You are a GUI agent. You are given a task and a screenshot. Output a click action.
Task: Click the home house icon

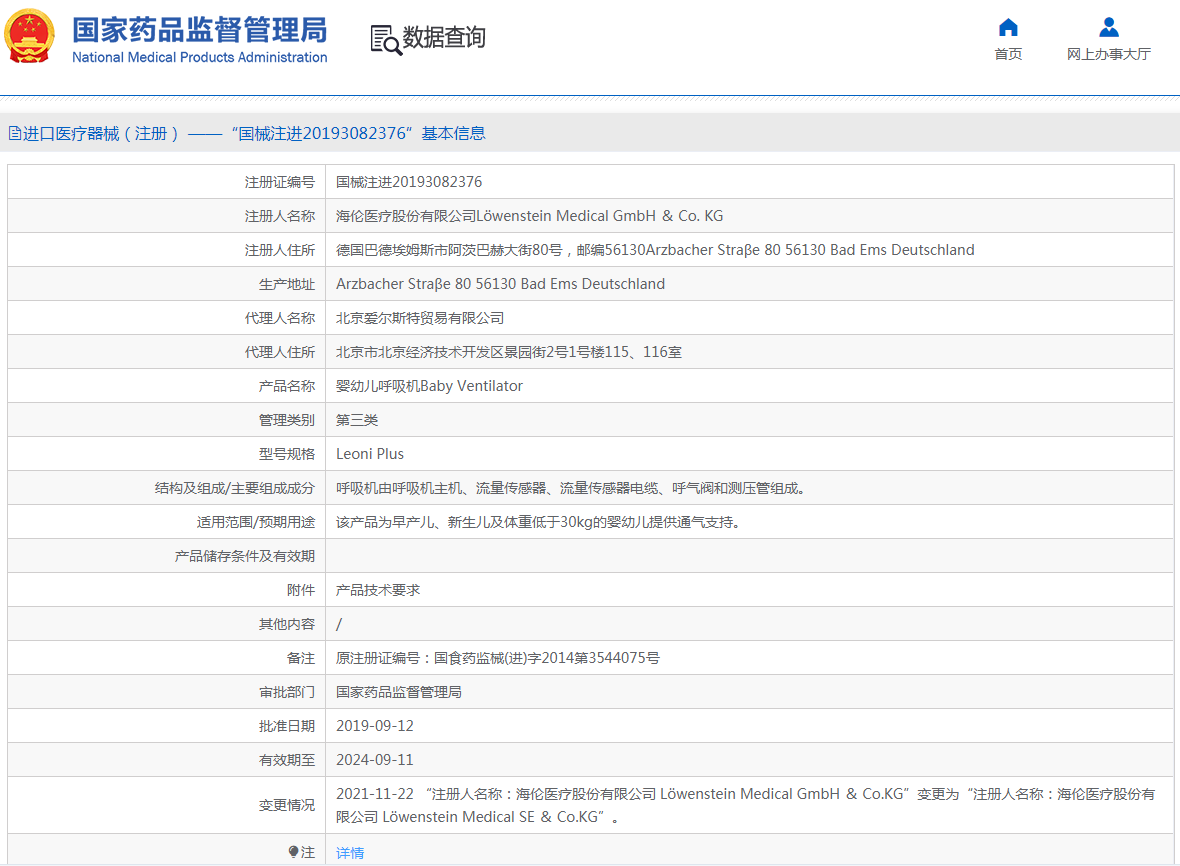click(x=1008, y=27)
